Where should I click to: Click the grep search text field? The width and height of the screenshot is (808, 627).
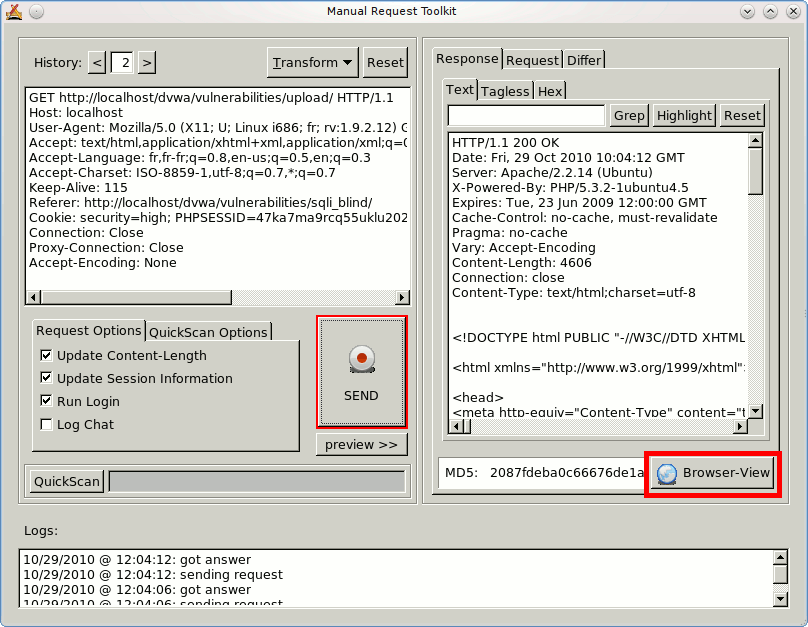tap(526, 115)
